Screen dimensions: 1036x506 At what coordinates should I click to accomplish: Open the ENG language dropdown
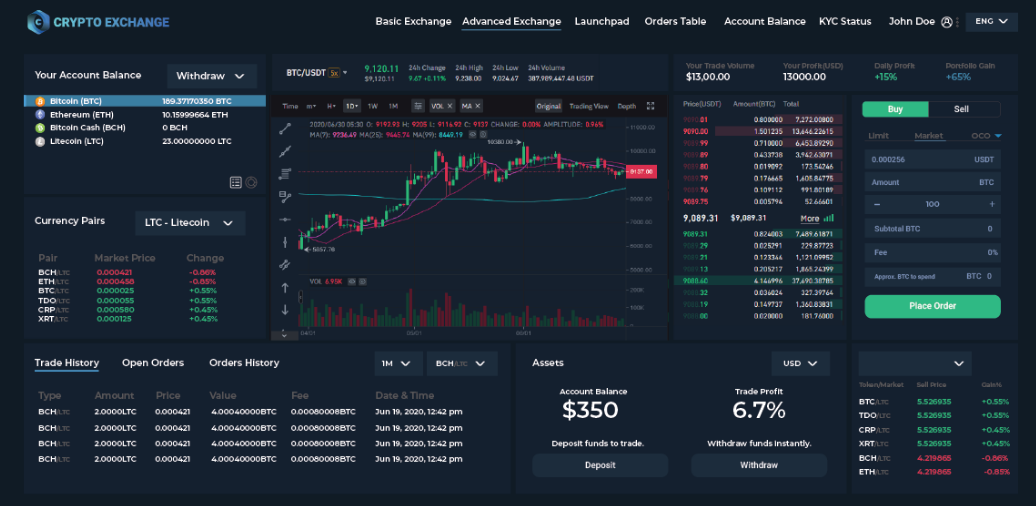(x=991, y=22)
